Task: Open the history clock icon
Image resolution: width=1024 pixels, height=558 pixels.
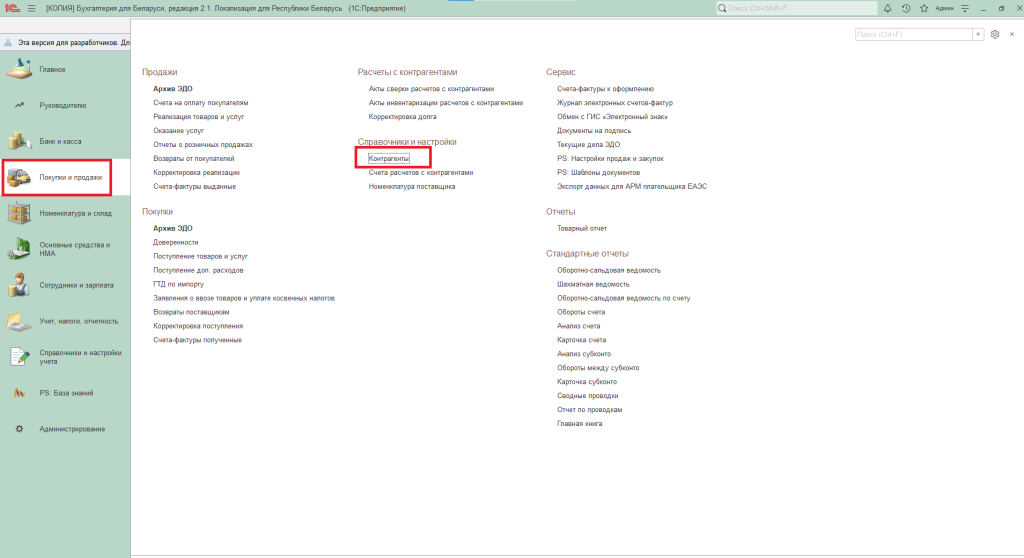Action: (x=905, y=8)
